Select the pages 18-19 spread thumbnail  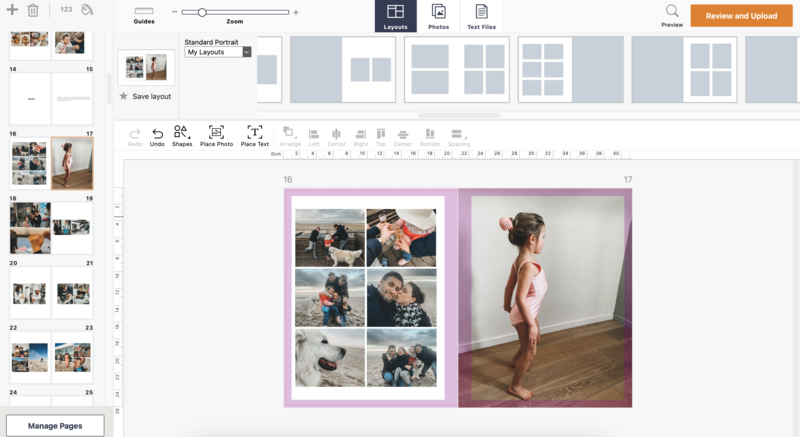[x=51, y=228]
